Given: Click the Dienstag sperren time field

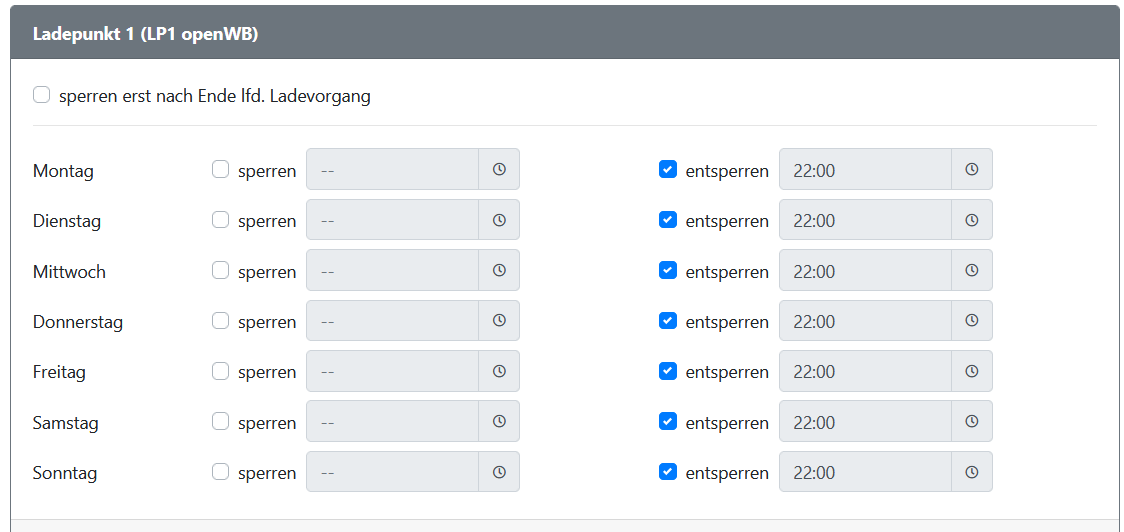Looking at the screenshot, I should (x=392, y=220).
